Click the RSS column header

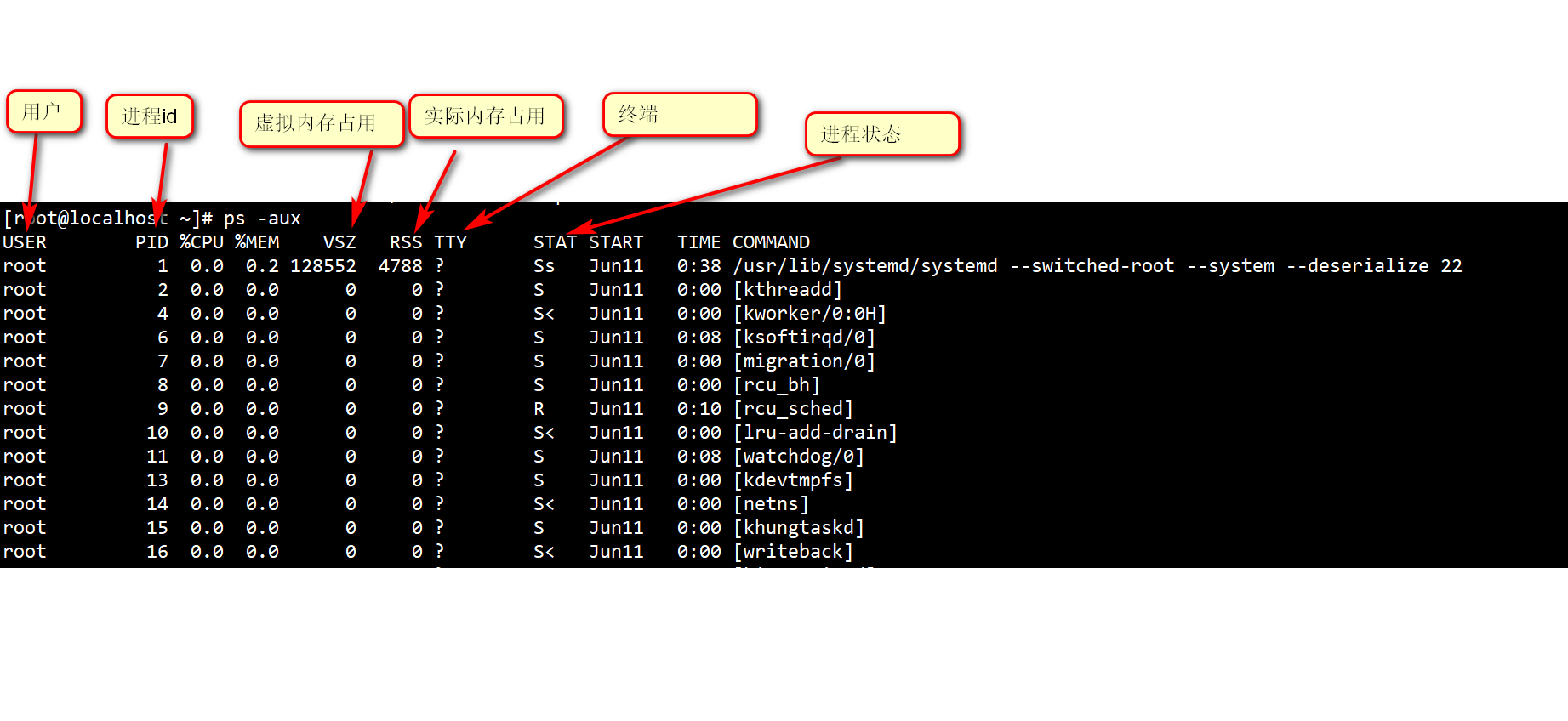point(406,242)
